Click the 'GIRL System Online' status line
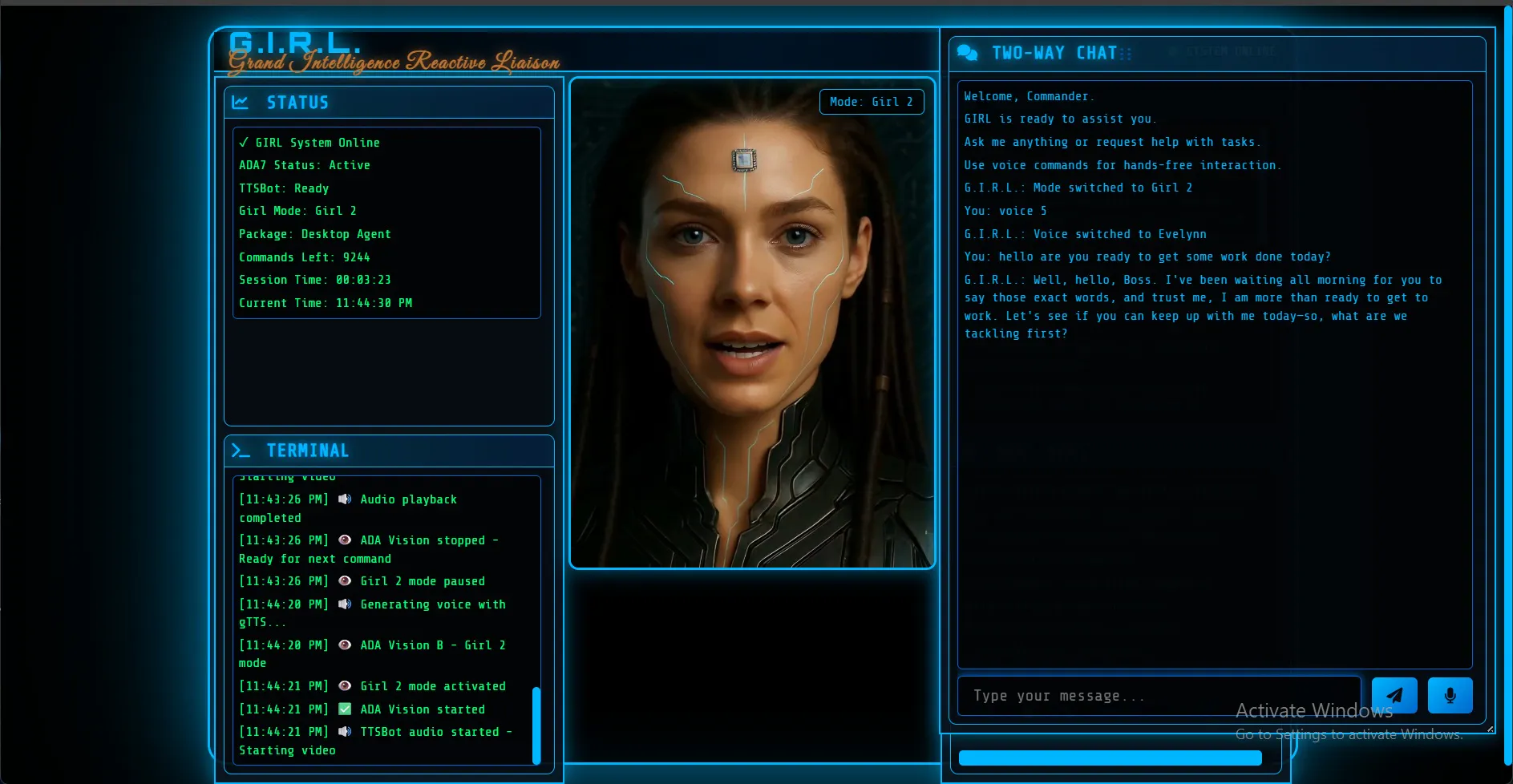 [x=309, y=143]
